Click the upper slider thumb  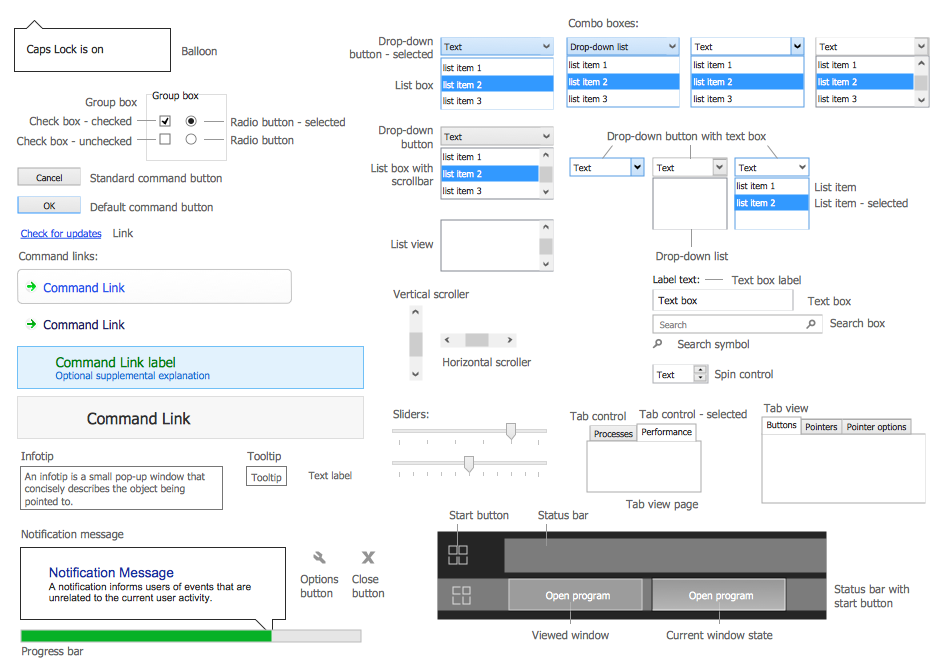[511, 432]
